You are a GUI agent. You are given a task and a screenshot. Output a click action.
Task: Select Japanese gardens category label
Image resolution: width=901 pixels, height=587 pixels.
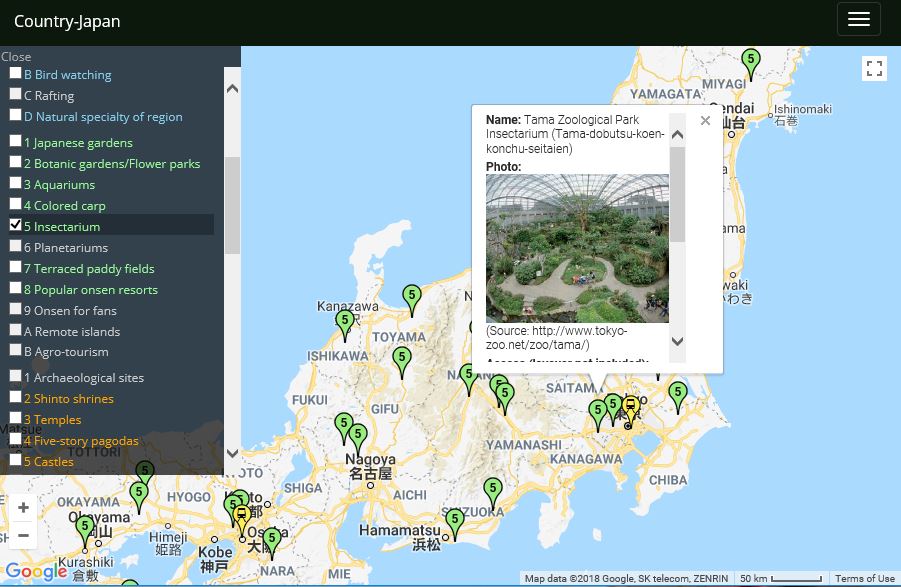78,143
